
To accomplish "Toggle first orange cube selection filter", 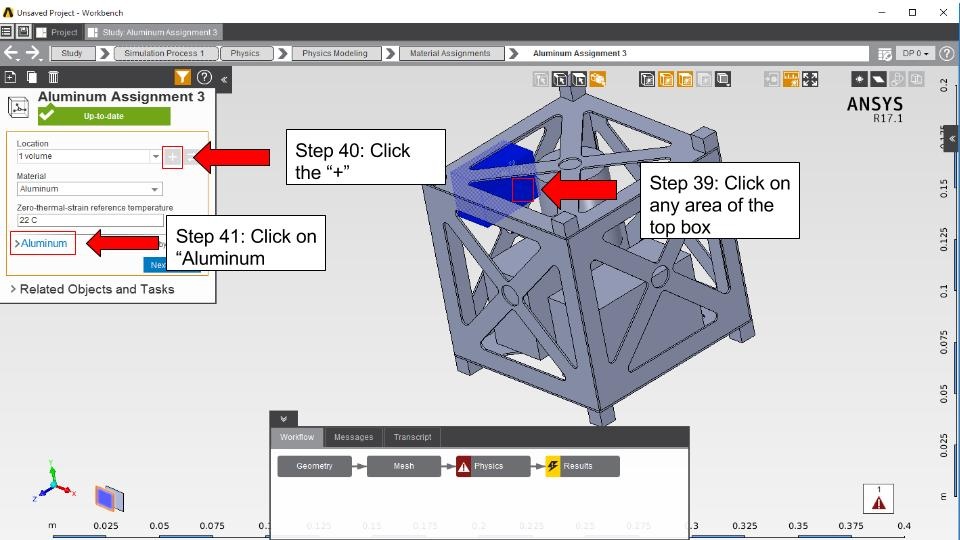I will pyautogui.click(x=666, y=79).
